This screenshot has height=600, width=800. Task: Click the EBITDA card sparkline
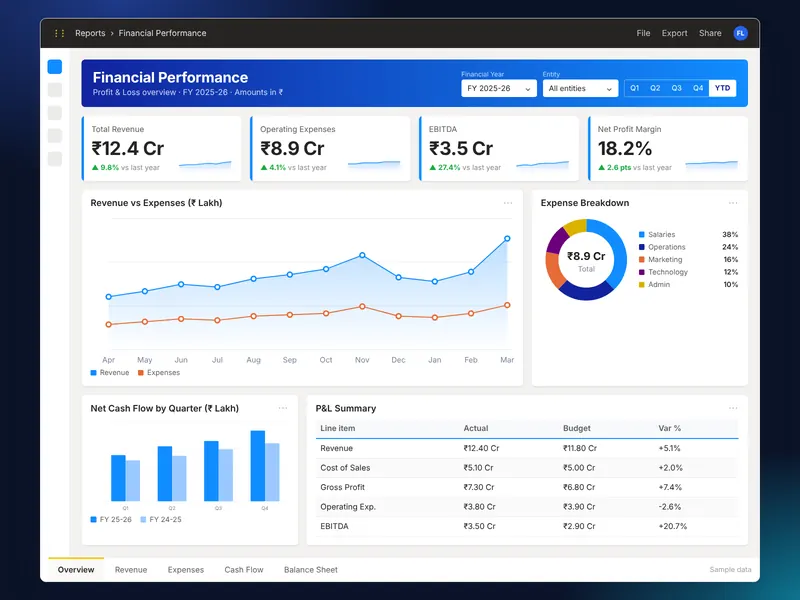click(542, 165)
